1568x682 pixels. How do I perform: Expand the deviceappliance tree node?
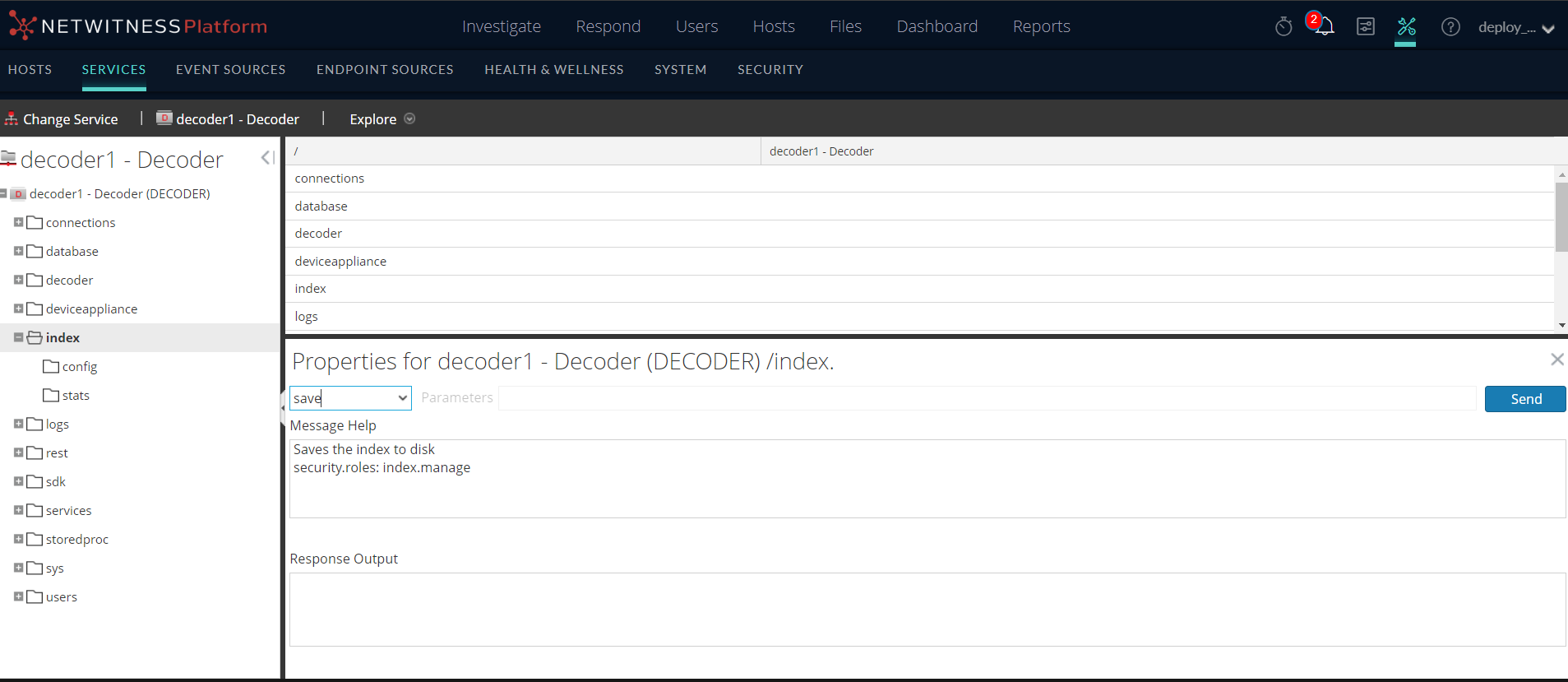[18, 309]
